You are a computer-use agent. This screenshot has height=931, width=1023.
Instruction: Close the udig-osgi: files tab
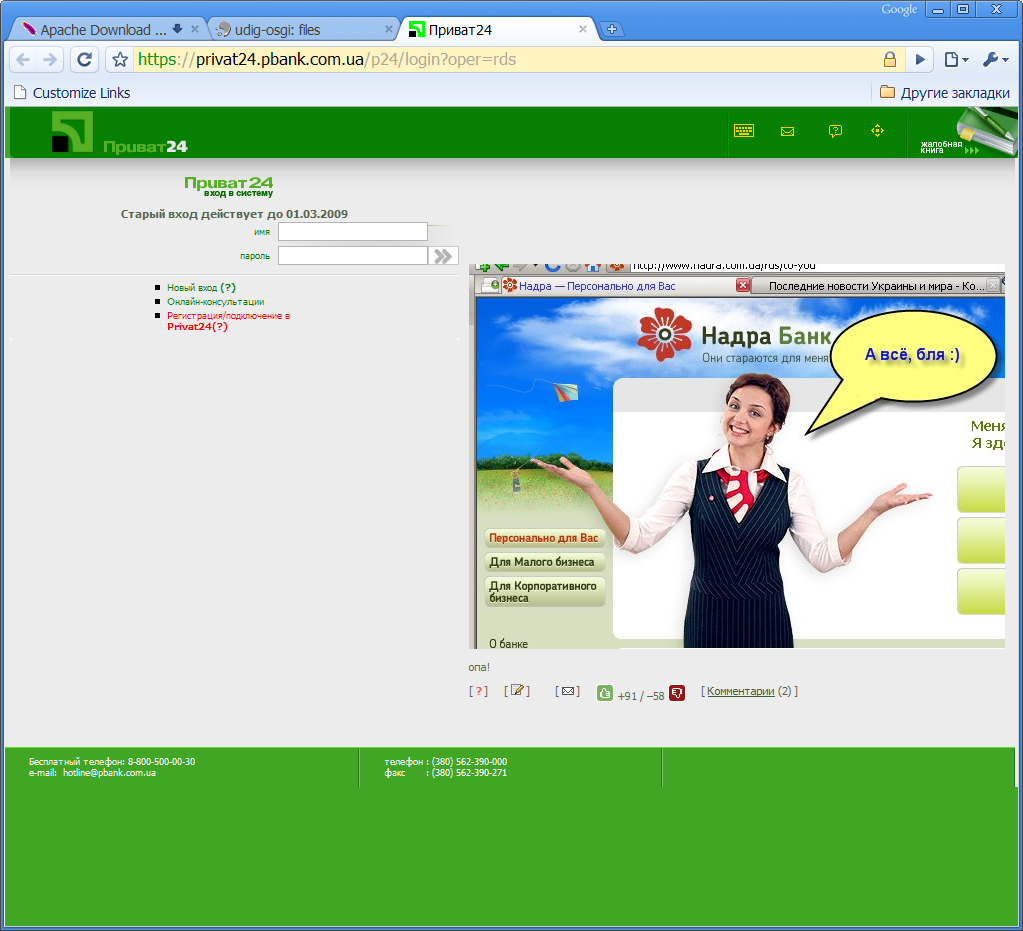pyautogui.click(x=389, y=29)
